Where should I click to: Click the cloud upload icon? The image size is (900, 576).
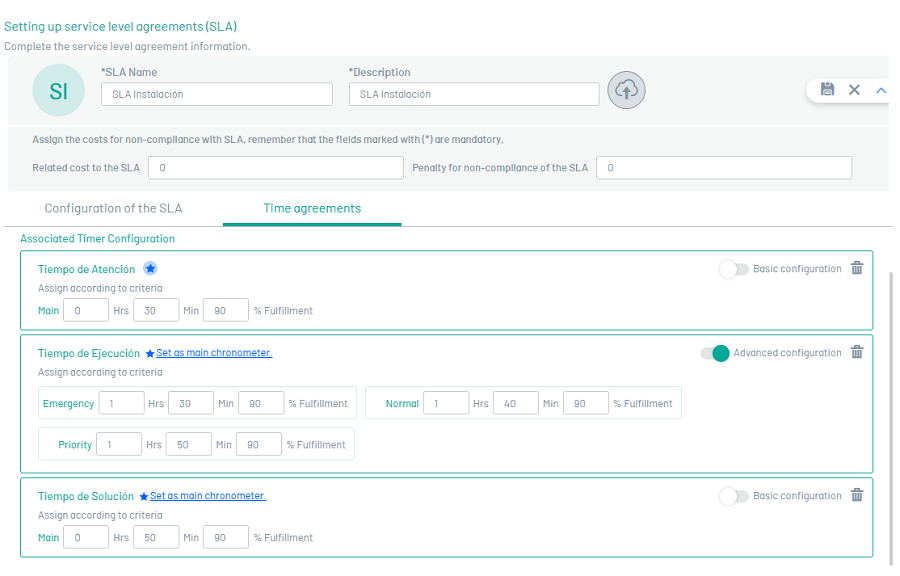coord(626,90)
